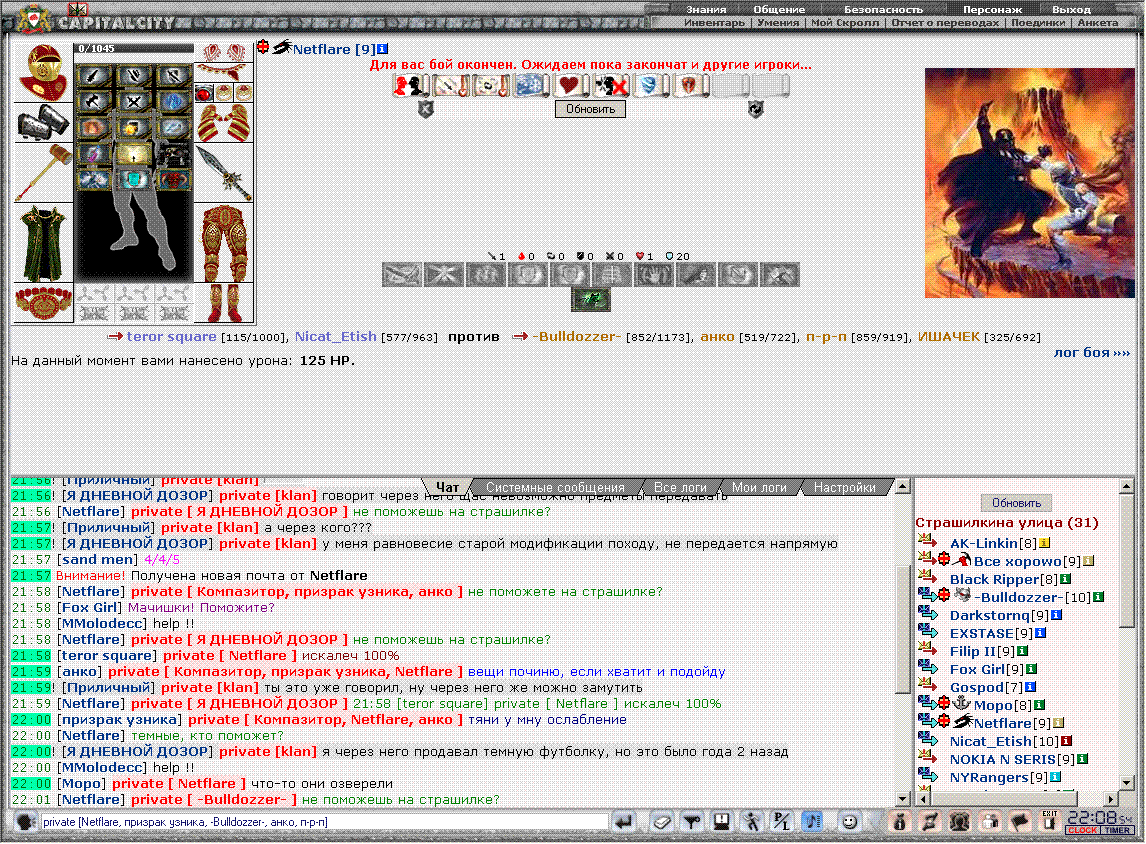Click the shield refresh icon under scrolls
1146x844 pixels.
pos(756,109)
